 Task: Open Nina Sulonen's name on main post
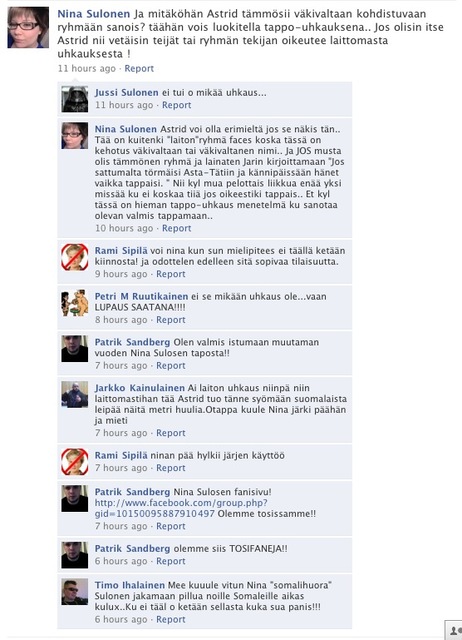pos(93,14)
